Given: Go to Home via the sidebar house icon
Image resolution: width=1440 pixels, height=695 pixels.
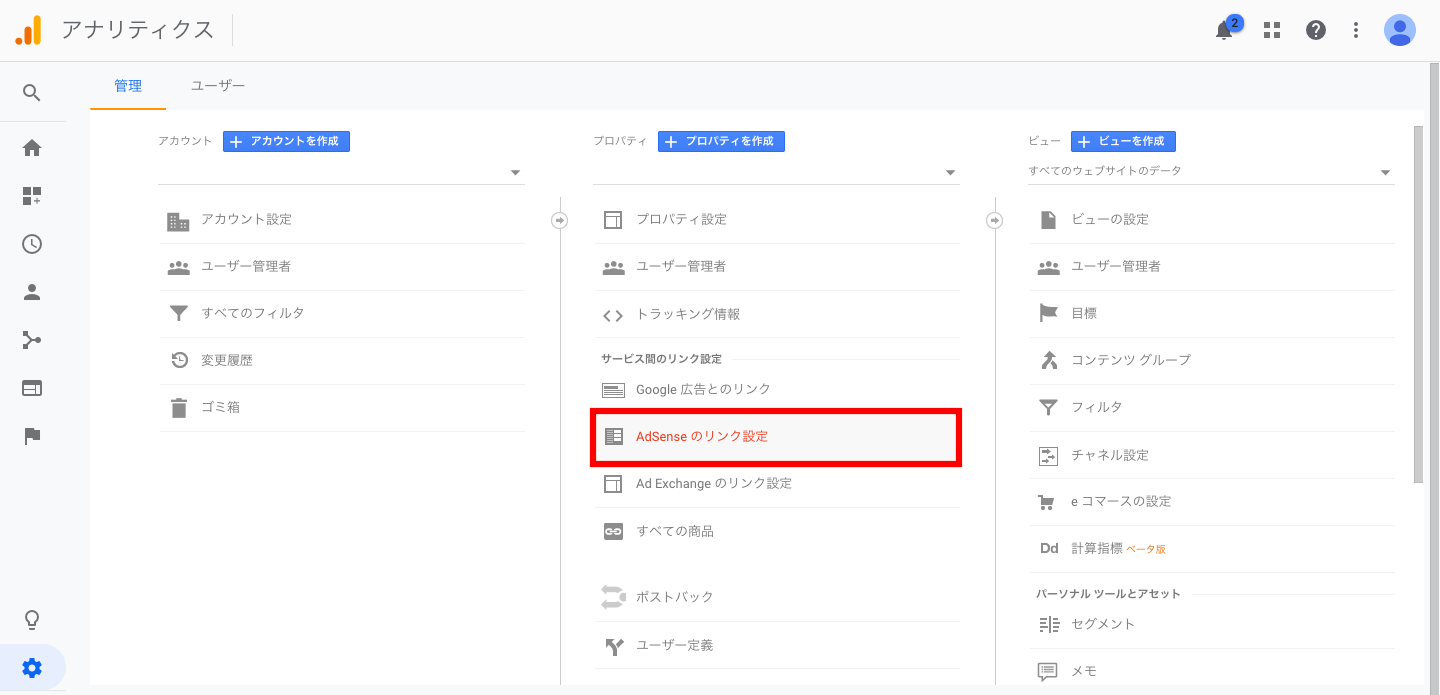Looking at the screenshot, I should pos(32,148).
